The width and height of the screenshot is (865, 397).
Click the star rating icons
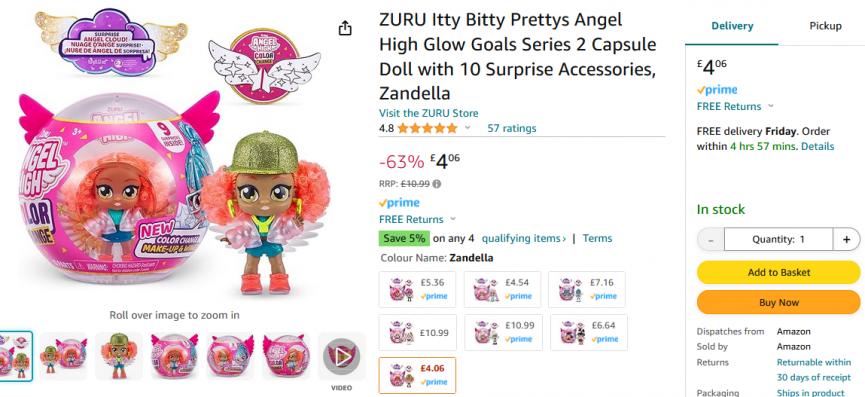coord(427,128)
